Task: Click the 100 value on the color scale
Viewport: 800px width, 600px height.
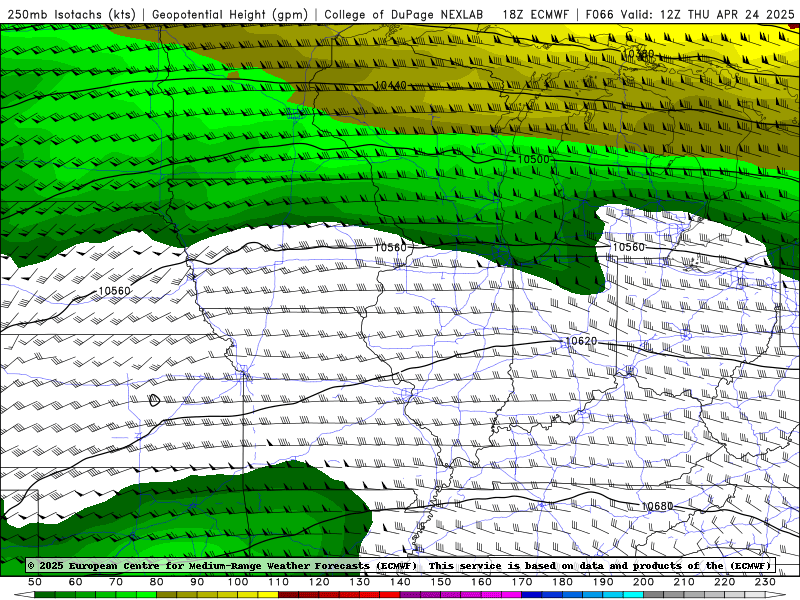Action: (238, 582)
